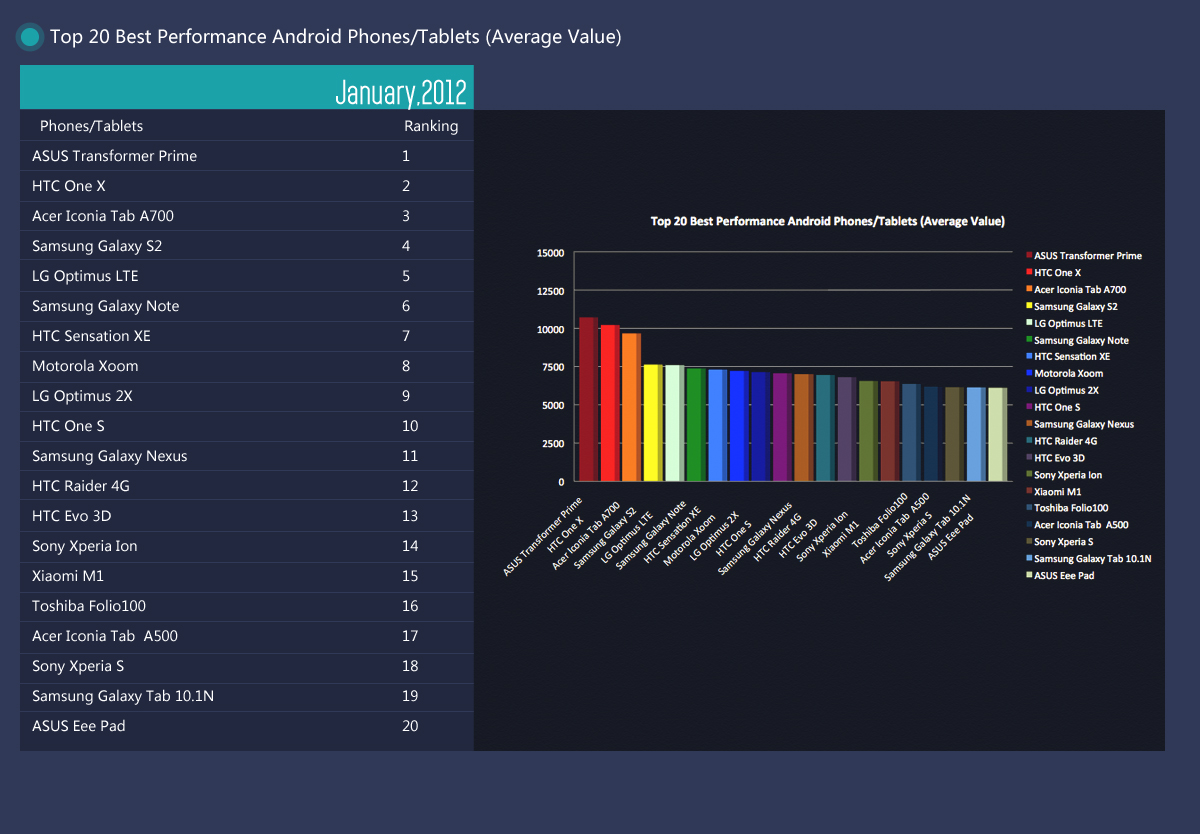Click the LG Optimus 2X legend label

coord(1066,390)
